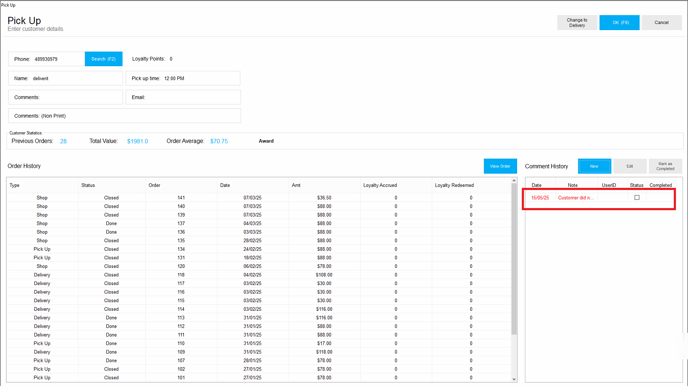688x386 pixels.
Task: Click the Note column header in Comment History
Action: (x=573, y=185)
